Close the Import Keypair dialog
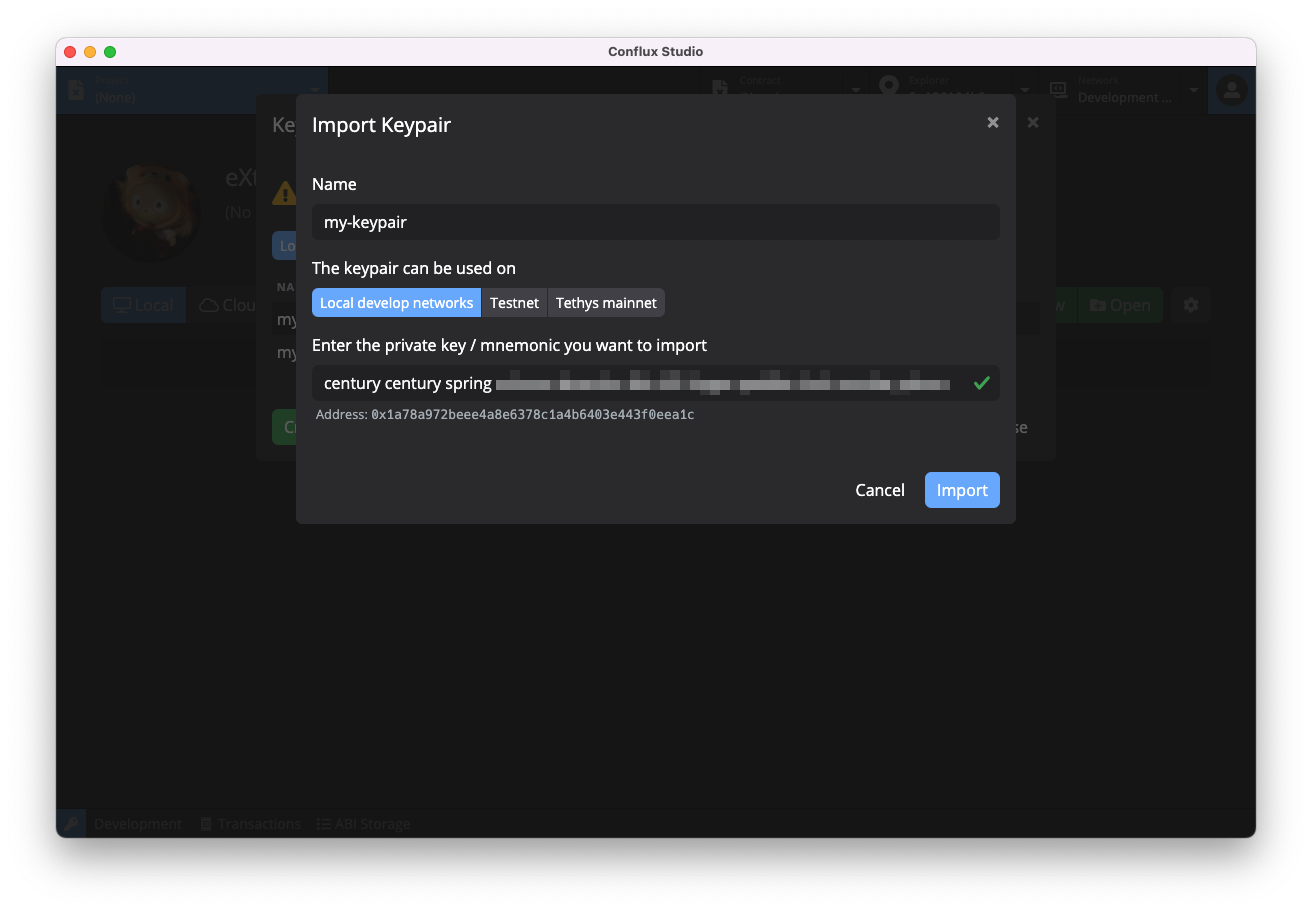 (x=993, y=122)
